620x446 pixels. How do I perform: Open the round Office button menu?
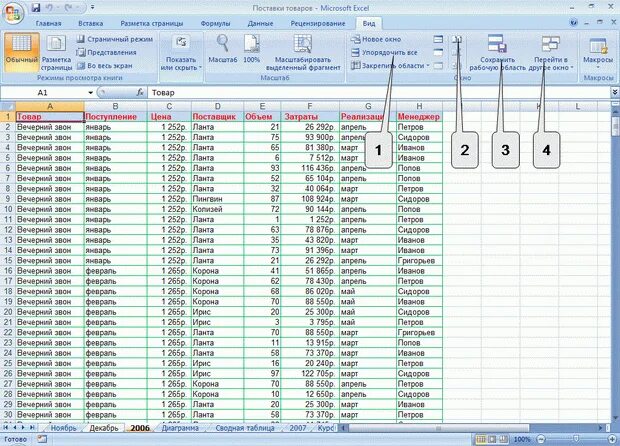coord(13,13)
